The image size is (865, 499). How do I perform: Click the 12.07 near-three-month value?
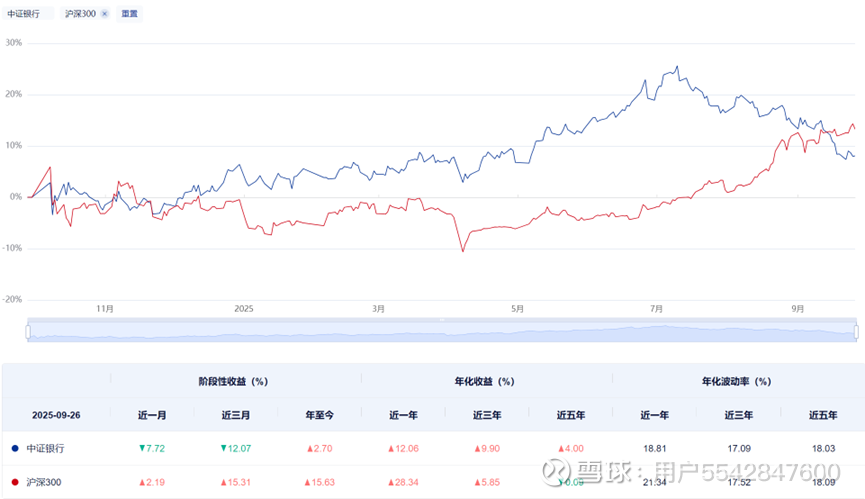236,448
